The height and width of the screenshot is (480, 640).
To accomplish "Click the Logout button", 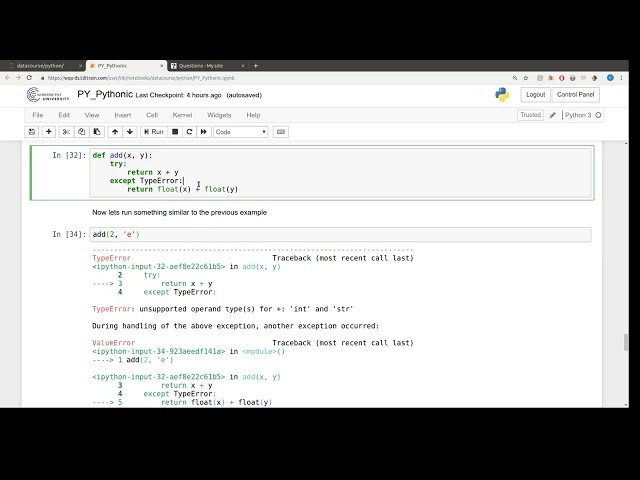I will pos(536,95).
